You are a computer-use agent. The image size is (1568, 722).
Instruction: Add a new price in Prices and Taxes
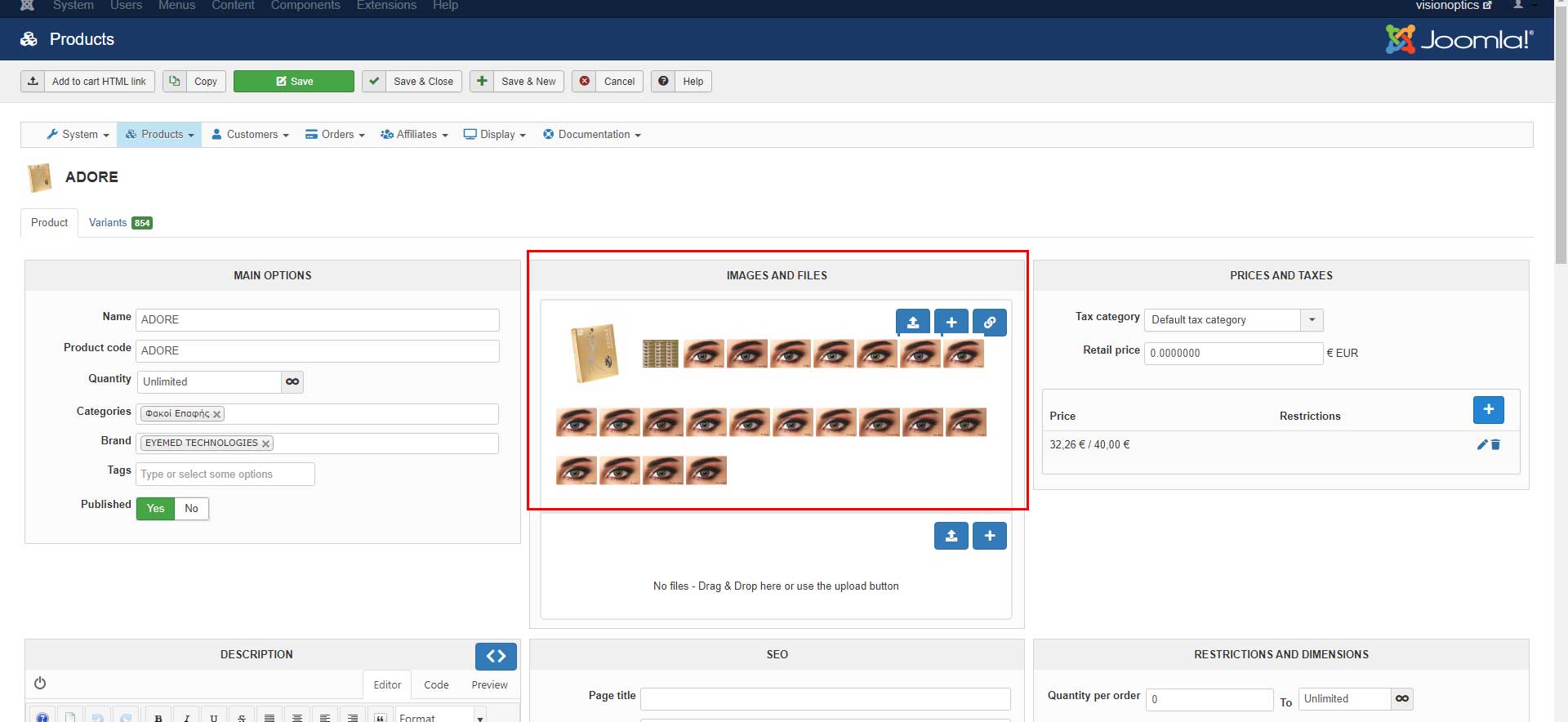1489,410
